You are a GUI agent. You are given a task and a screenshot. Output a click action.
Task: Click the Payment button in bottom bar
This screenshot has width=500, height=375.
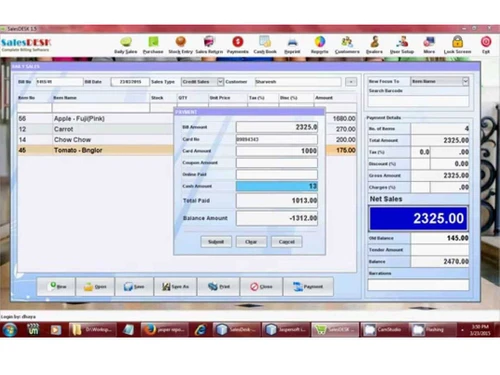[308, 286]
